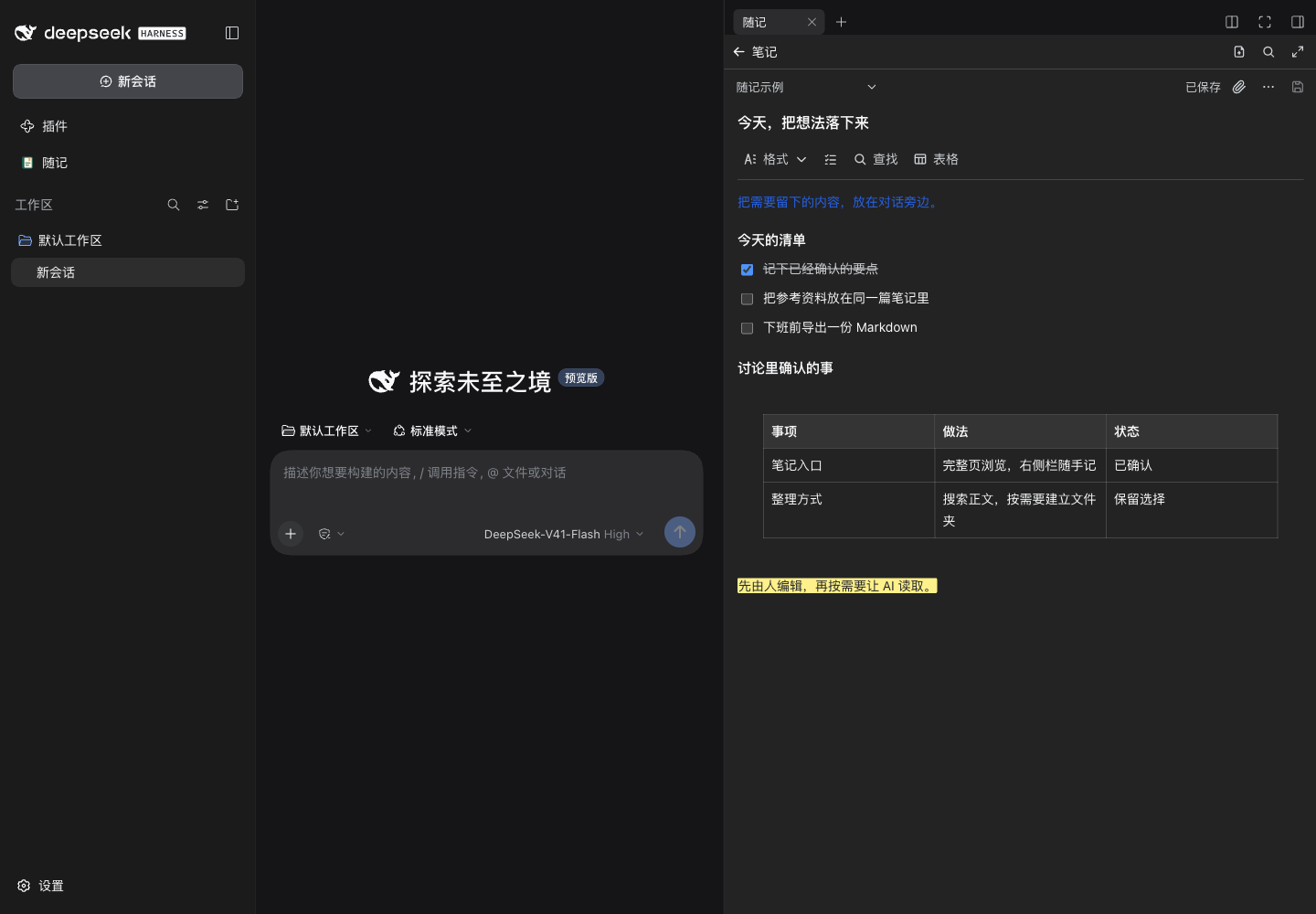The height and width of the screenshot is (914, 1316).
Task: Uncheck 记下已经确认的要点 checkbox
Action: coord(747,270)
